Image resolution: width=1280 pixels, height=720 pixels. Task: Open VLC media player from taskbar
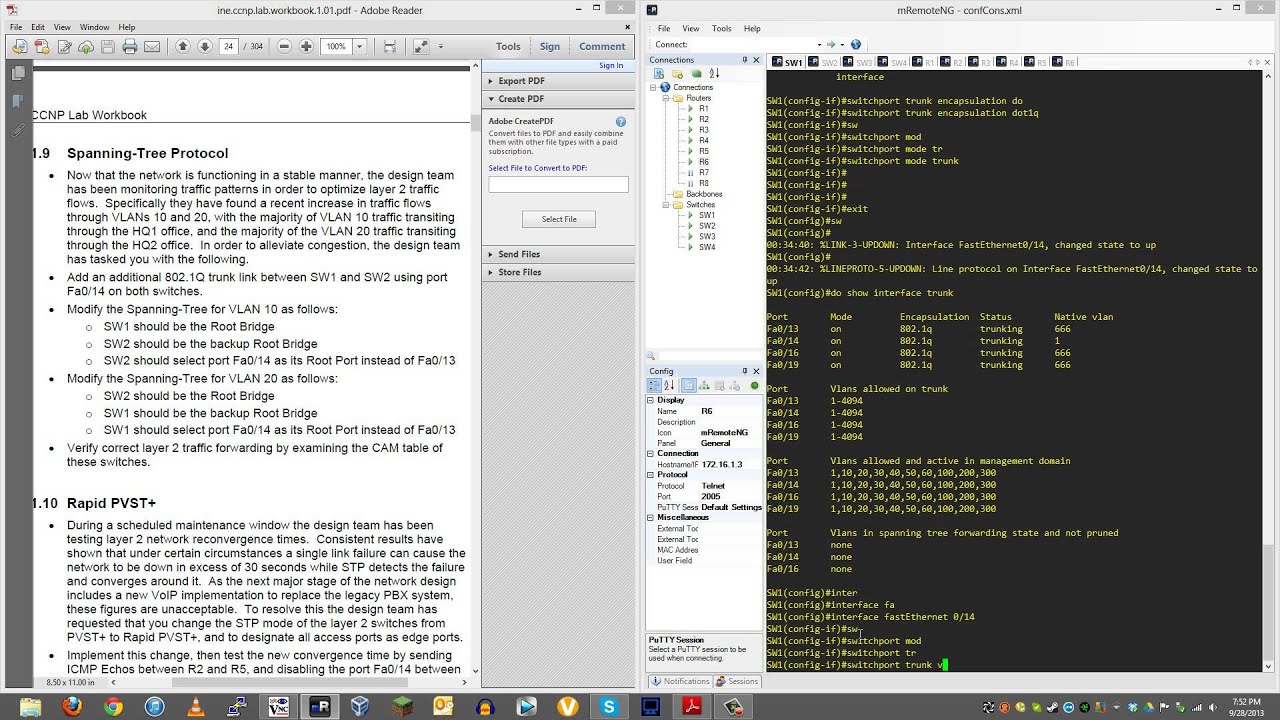point(196,707)
